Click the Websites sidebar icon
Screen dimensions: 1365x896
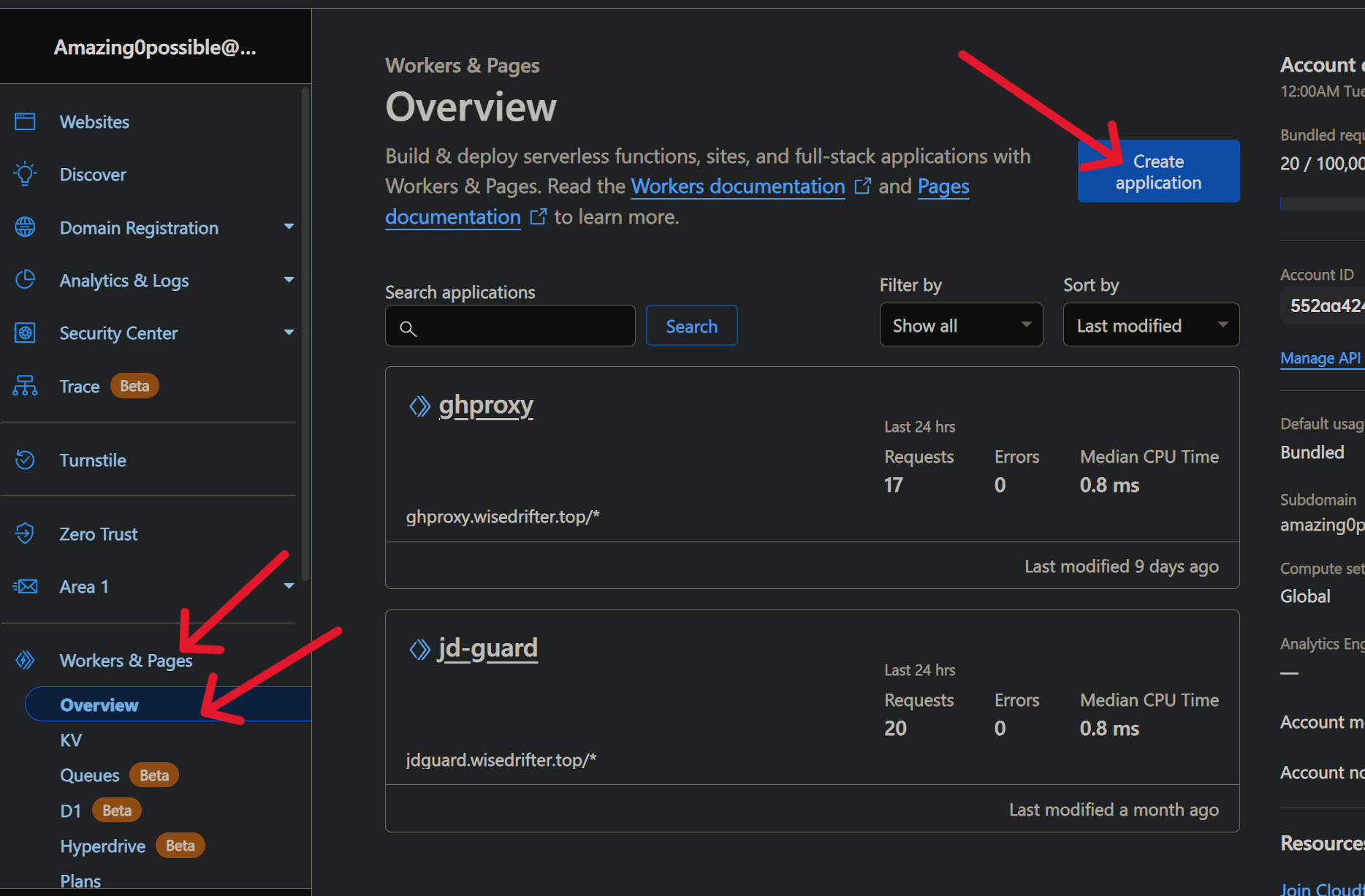click(25, 121)
